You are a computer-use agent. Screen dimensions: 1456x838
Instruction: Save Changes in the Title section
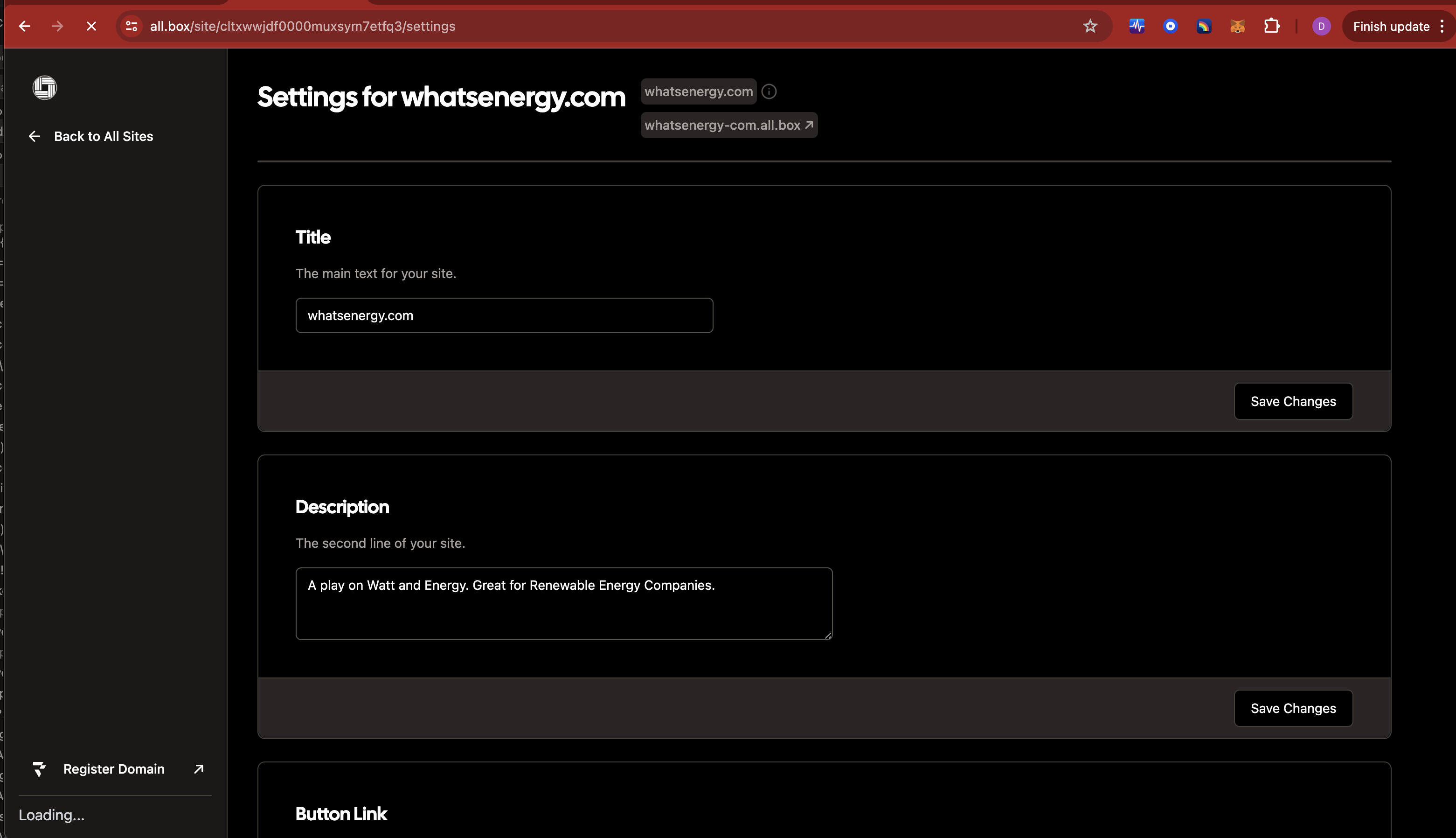tap(1293, 401)
